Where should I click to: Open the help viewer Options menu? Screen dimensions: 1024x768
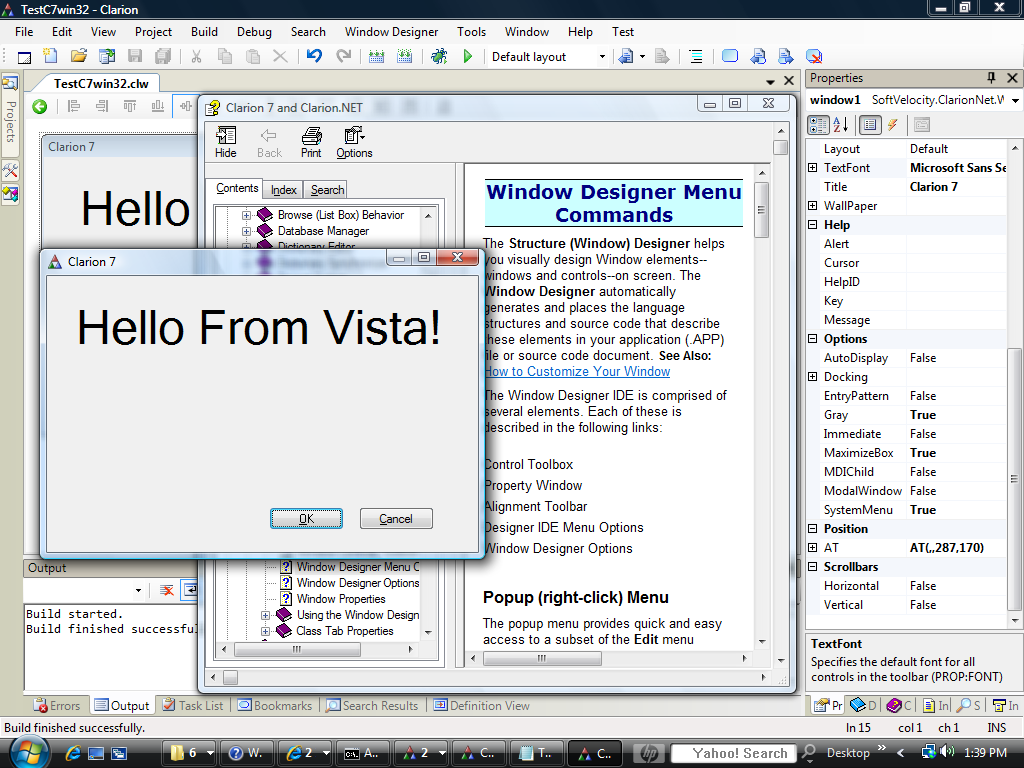tap(355, 143)
